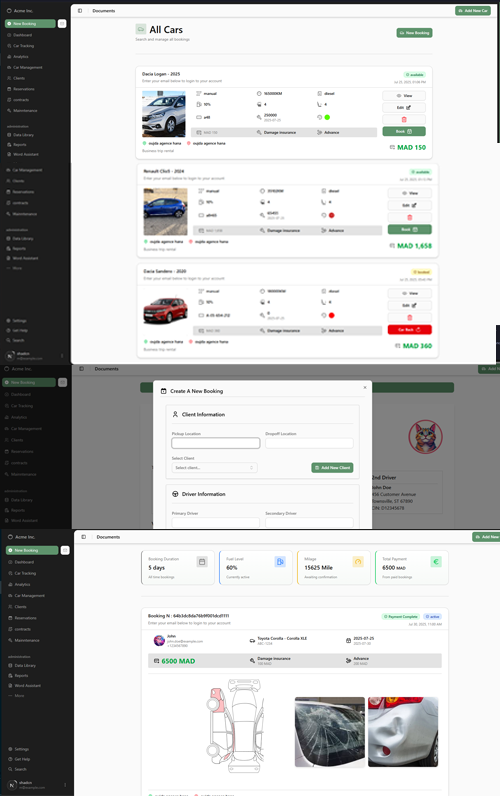Click the green status dot on Dacia Logan card
This screenshot has height=796, width=500.
pos(327,117)
